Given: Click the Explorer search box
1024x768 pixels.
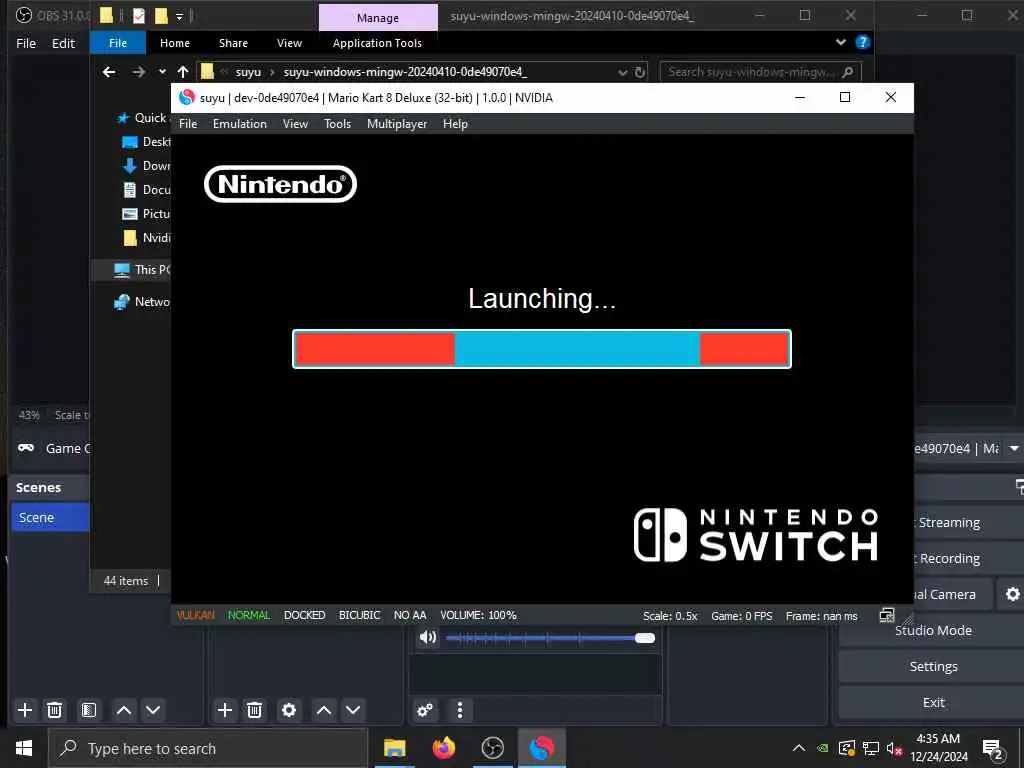Looking at the screenshot, I should pyautogui.click(x=761, y=72).
